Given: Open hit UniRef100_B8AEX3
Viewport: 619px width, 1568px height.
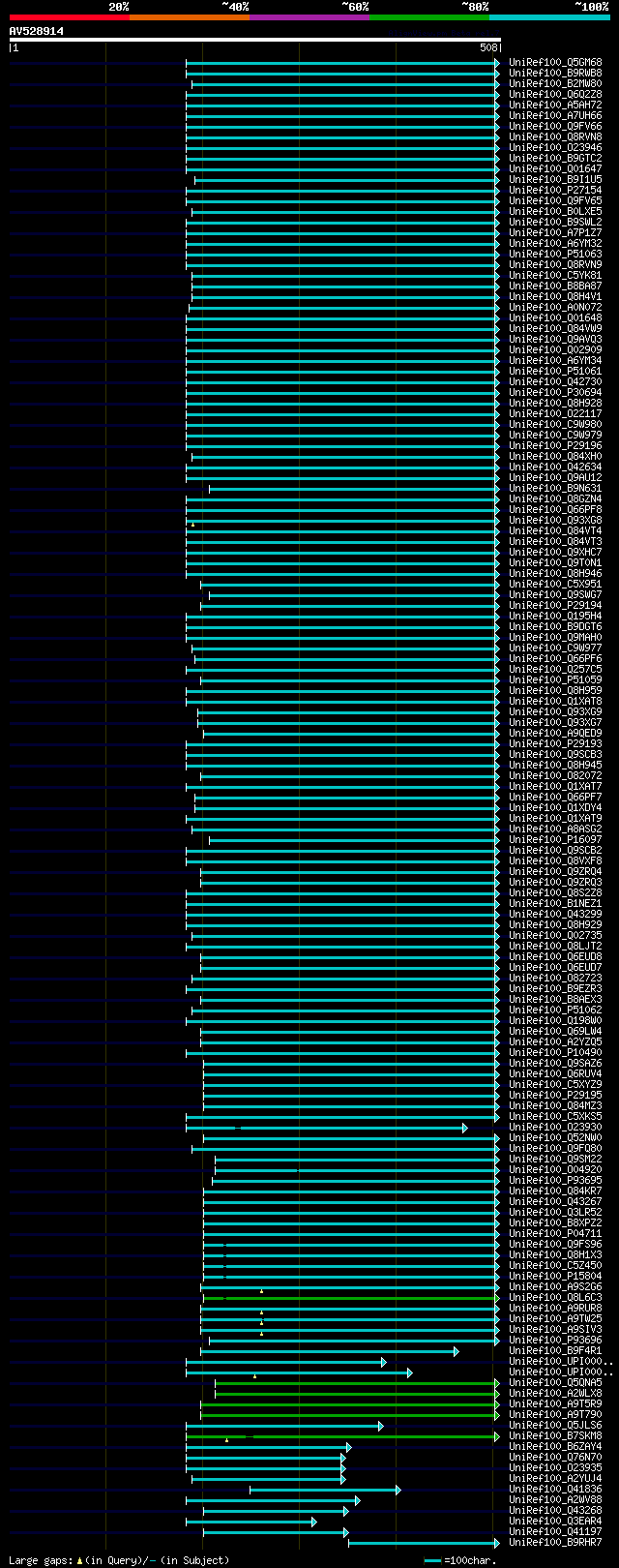Looking at the screenshot, I should [555, 1000].
